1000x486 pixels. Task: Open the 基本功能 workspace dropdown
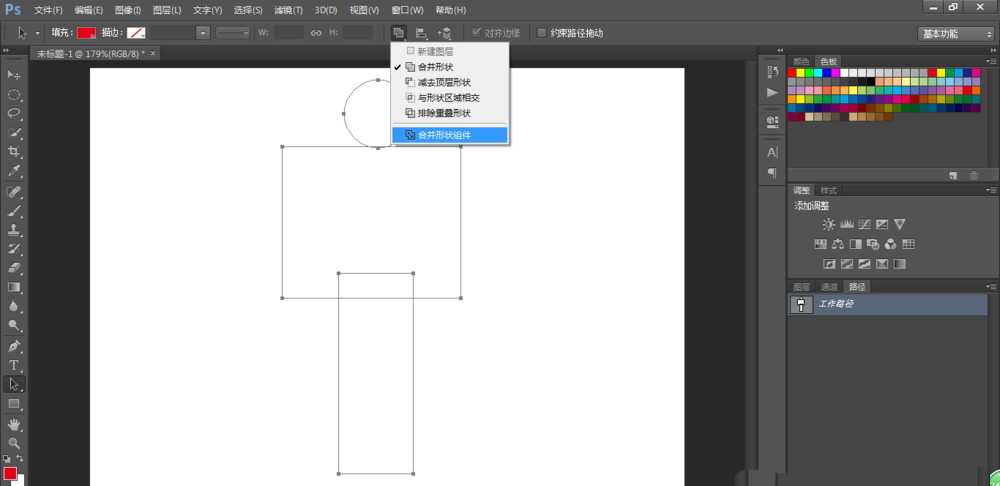point(956,33)
